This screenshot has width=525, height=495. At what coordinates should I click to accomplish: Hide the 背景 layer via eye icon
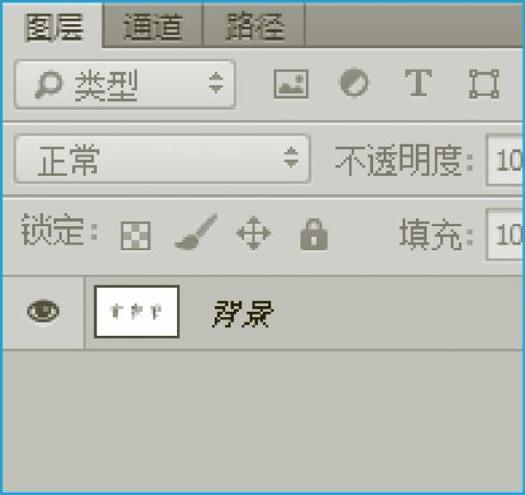[43, 311]
